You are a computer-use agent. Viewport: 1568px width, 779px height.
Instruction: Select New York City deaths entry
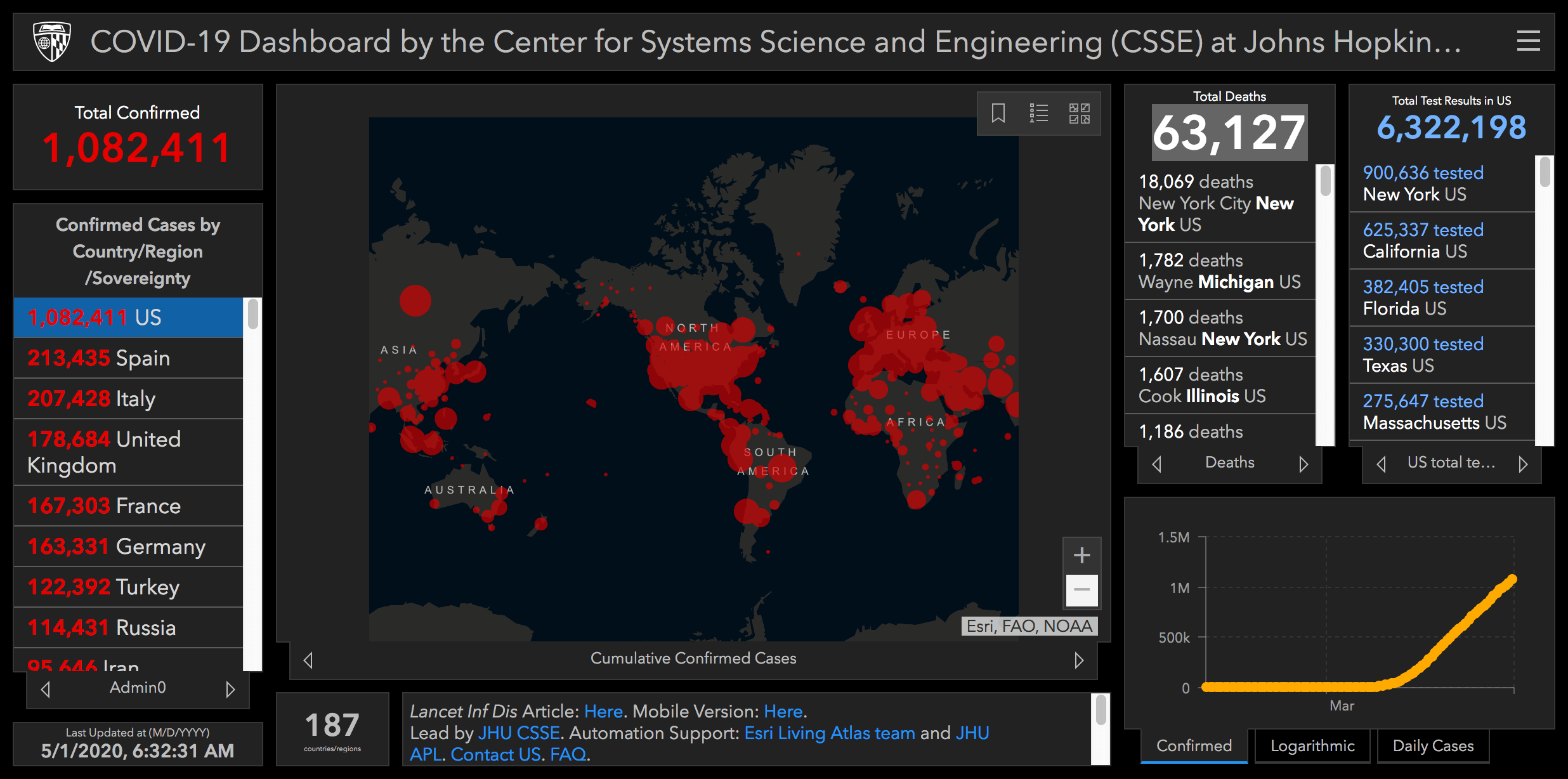[x=1220, y=203]
